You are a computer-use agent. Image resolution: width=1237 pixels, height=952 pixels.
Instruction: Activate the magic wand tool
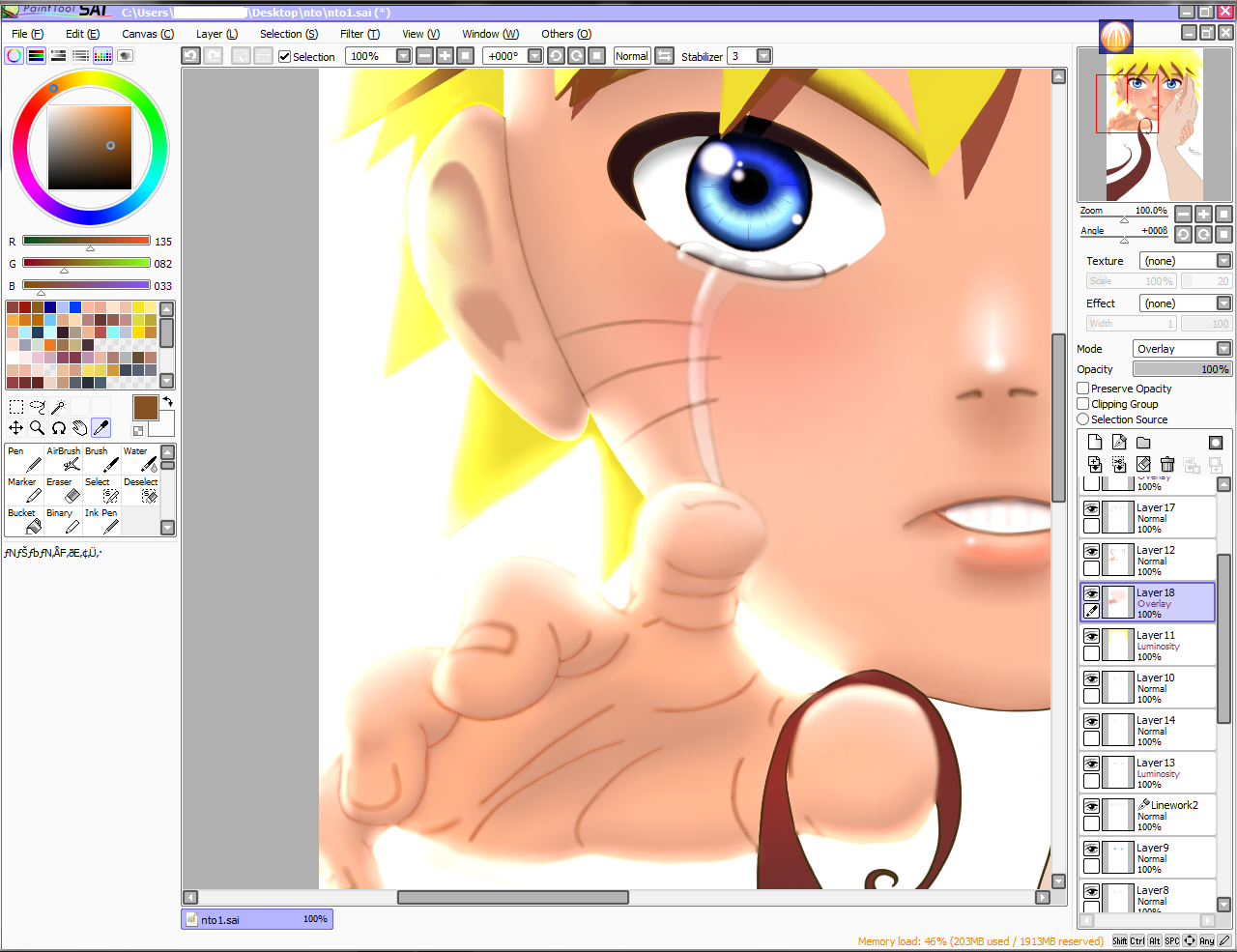pyautogui.click(x=58, y=407)
